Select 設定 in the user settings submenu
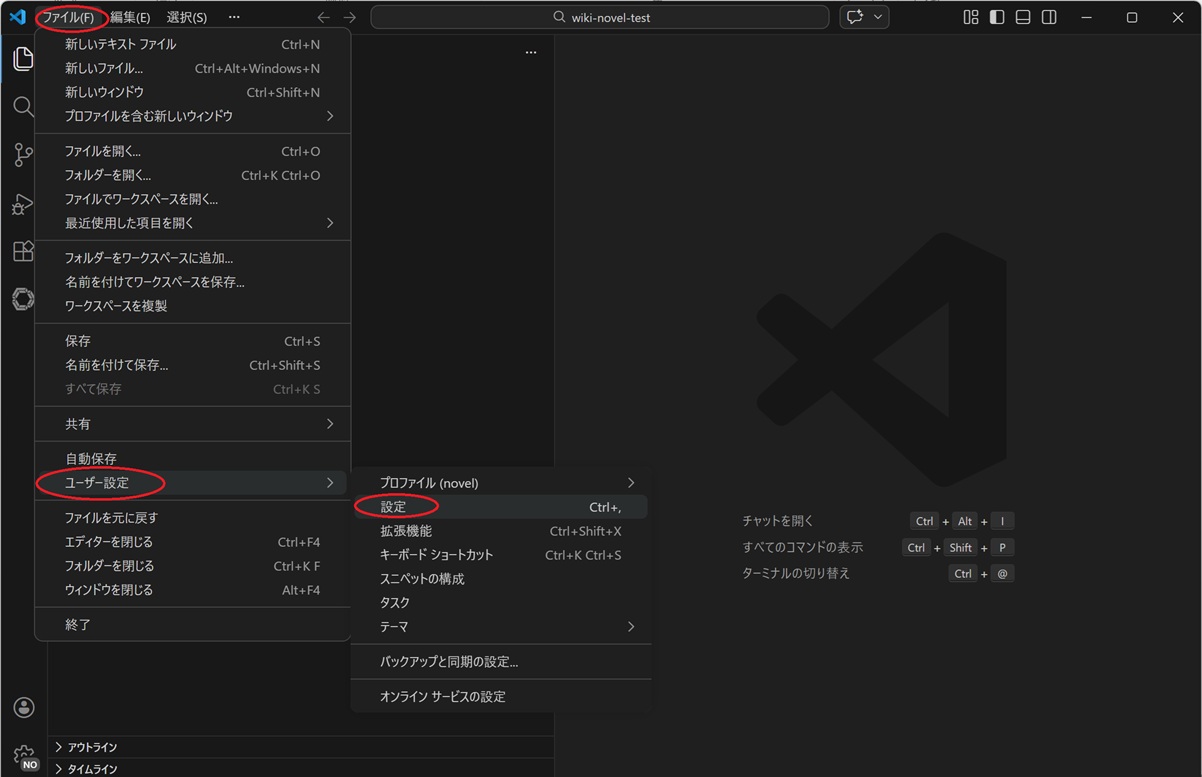 tap(394, 507)
